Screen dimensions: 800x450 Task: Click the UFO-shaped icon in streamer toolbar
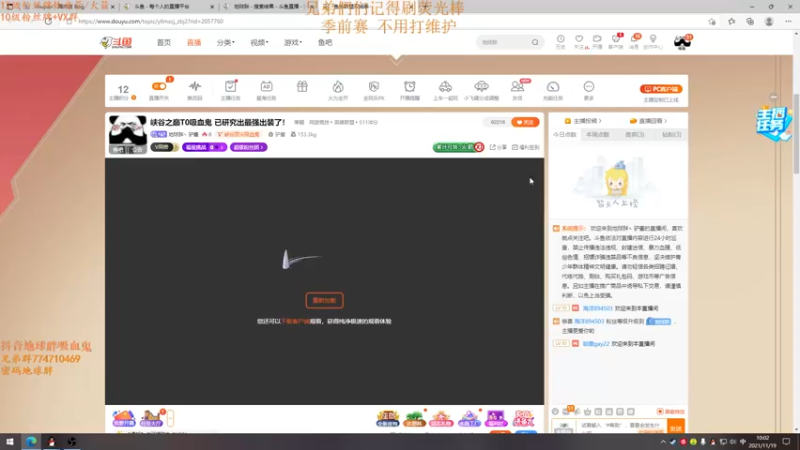tap(481, 86)
